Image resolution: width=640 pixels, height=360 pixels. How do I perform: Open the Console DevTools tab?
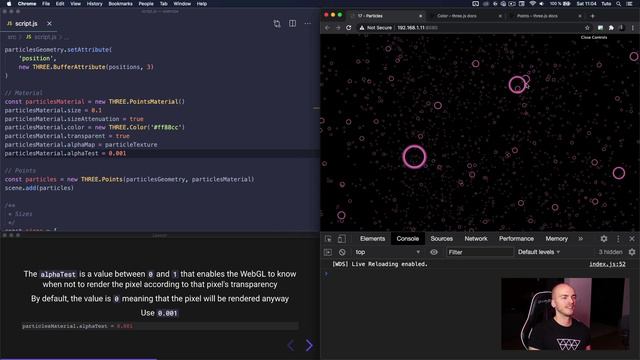click(x=407, y=239)
